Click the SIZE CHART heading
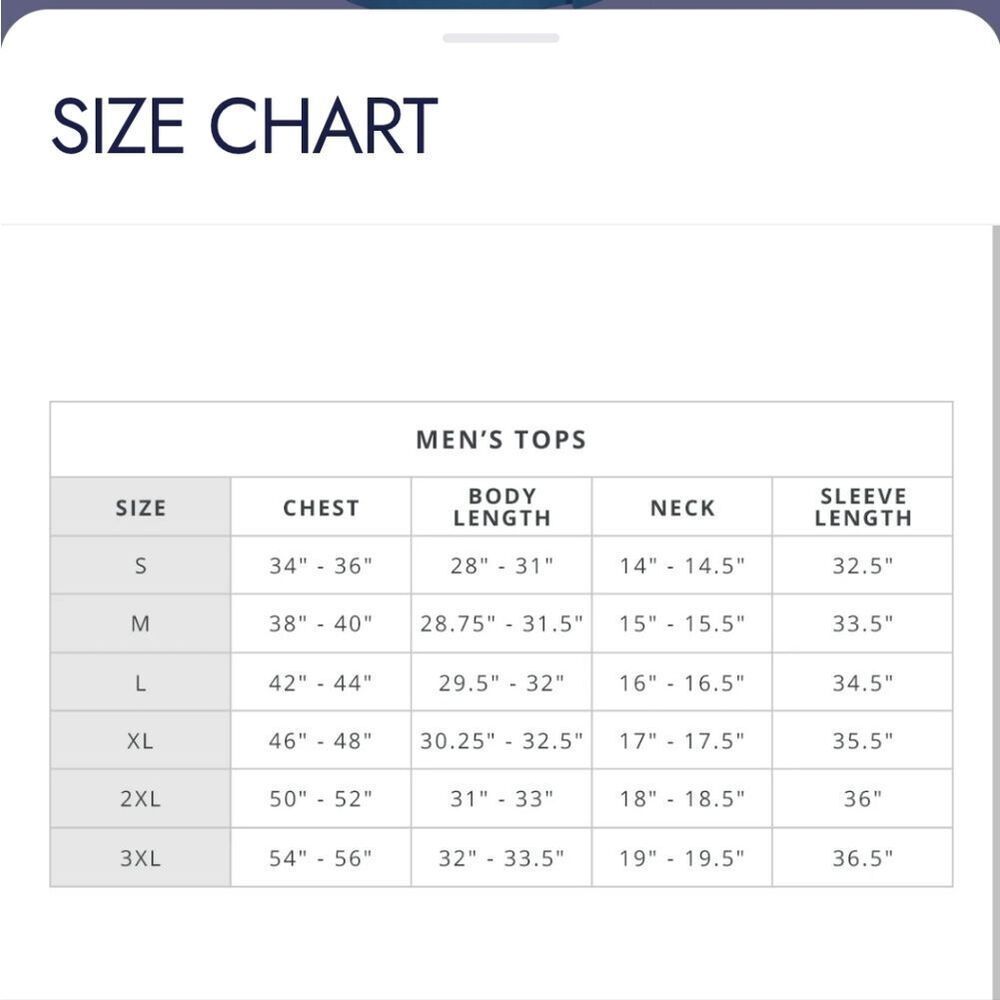The width and height of the screenshot is (1000, 1000). (244, 126)
